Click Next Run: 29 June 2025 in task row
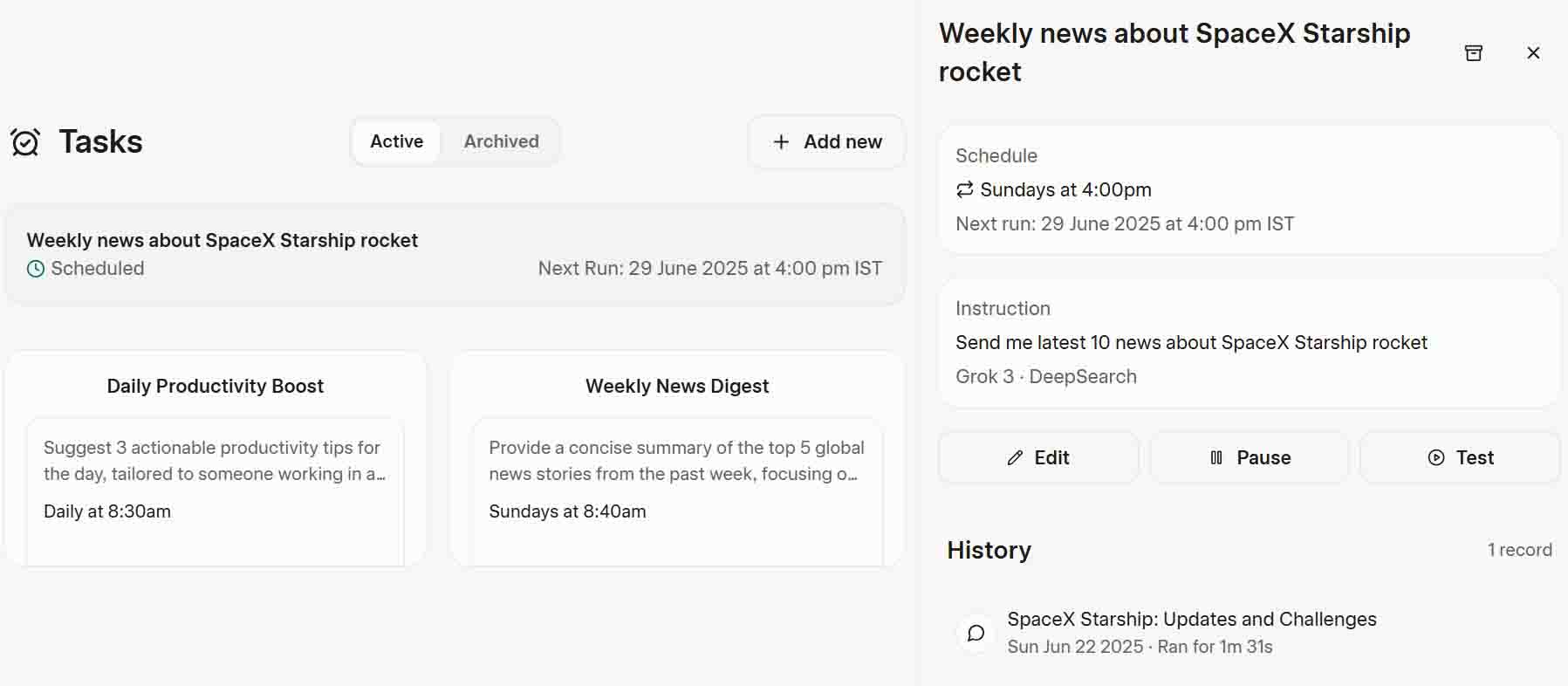The image size is (1568, 686). pos(709,268)
